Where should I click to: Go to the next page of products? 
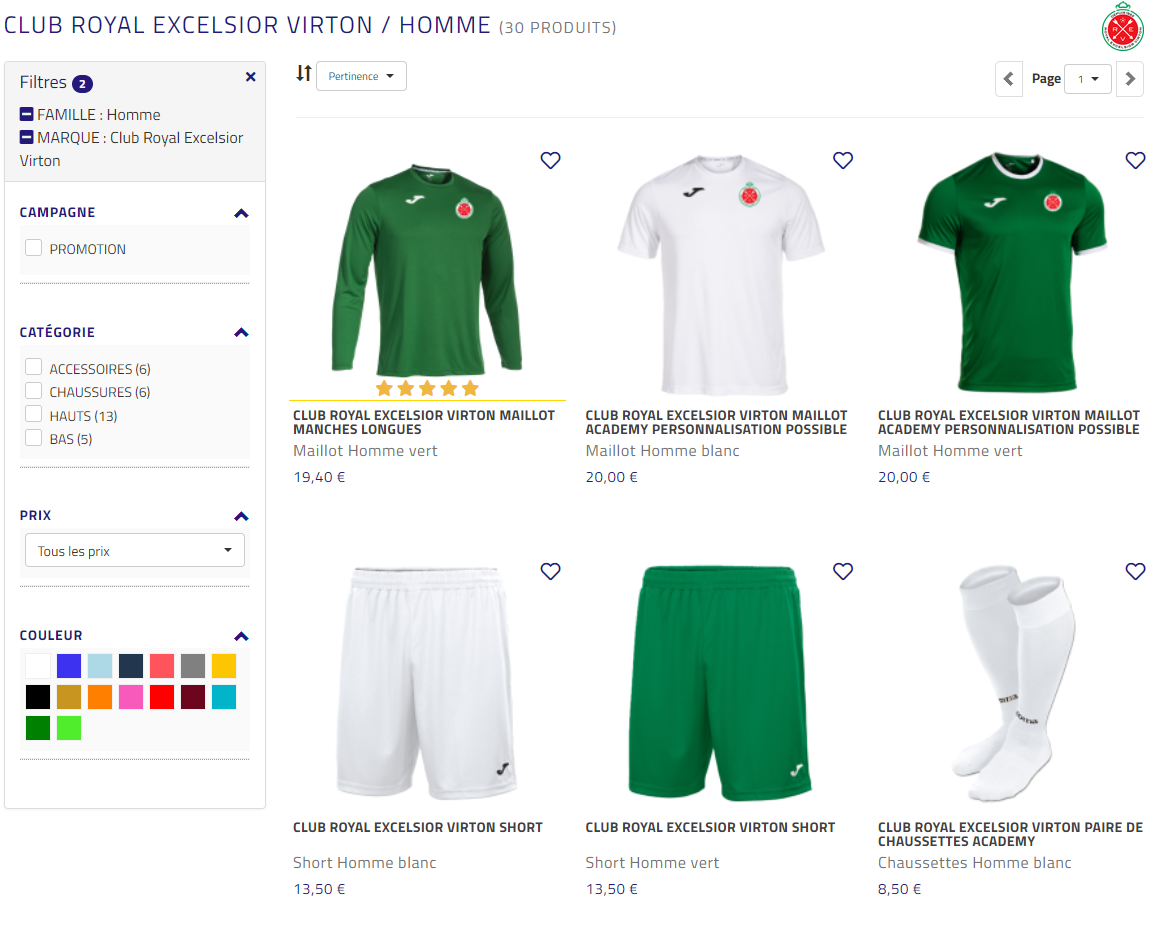pos(1130,78)
